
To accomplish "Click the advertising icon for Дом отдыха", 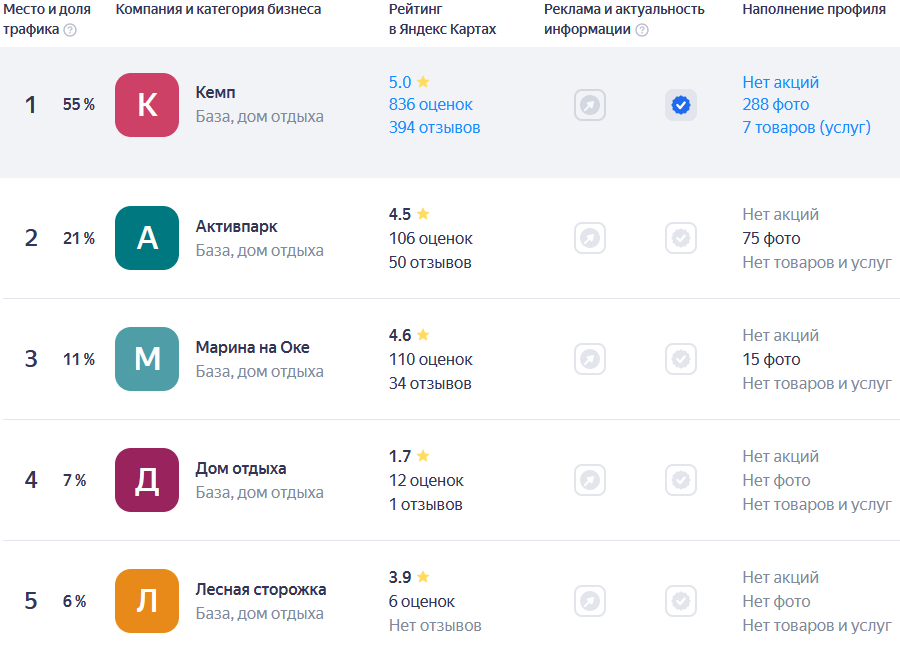I will [589, 480].
